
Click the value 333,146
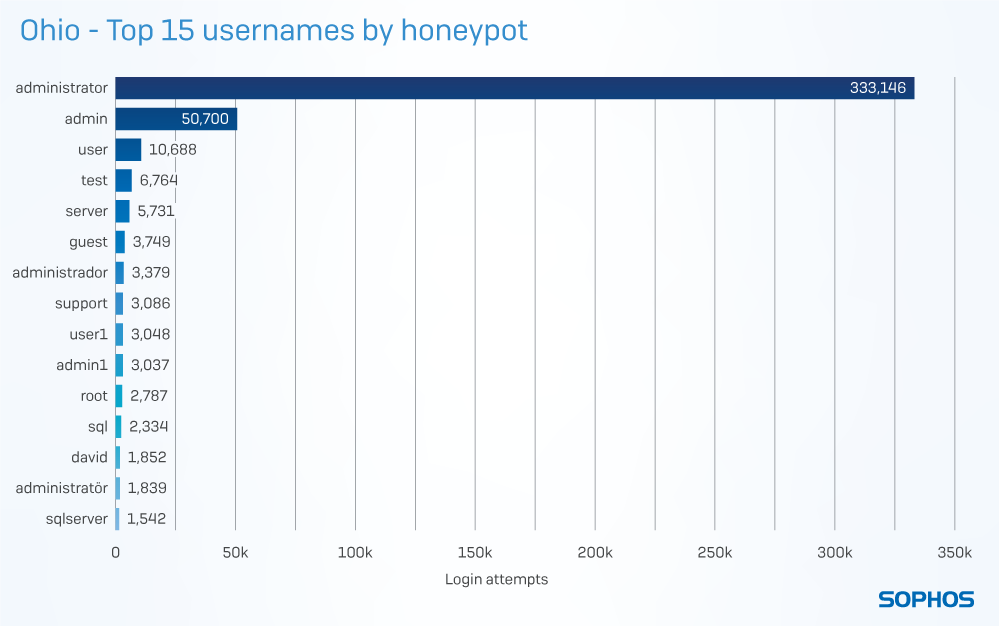(878, 88)
